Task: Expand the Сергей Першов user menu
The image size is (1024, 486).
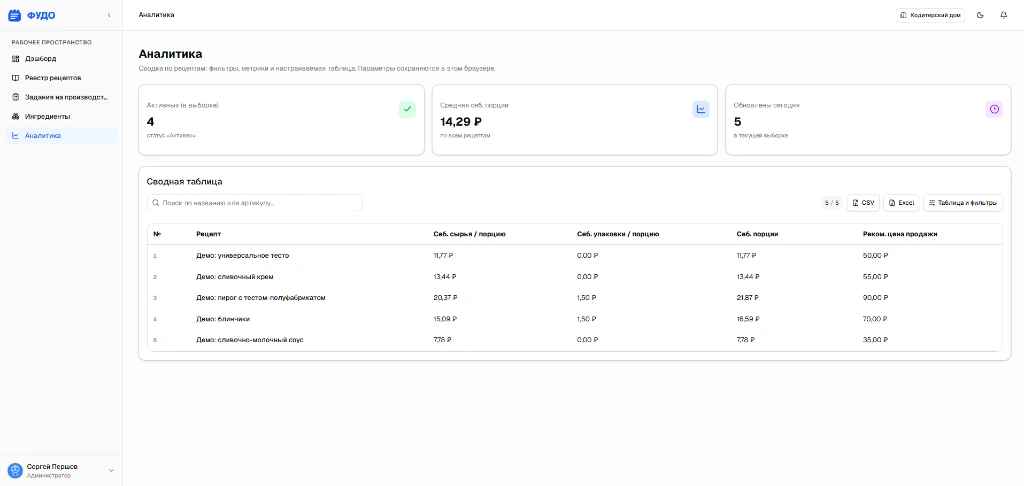Action: point(111,470)
